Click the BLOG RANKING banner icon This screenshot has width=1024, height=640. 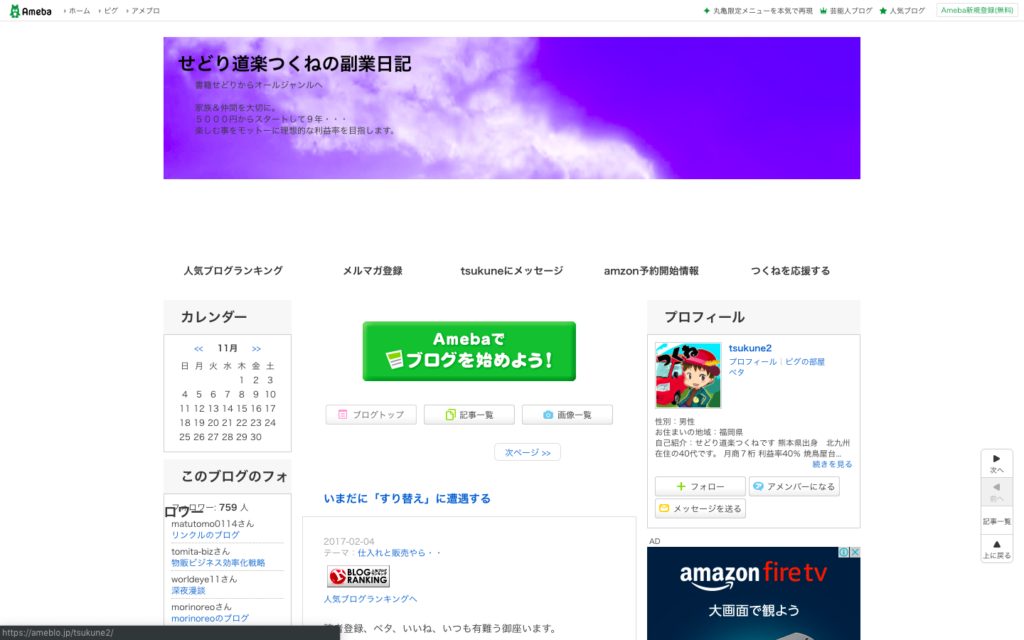coord(358,576)
